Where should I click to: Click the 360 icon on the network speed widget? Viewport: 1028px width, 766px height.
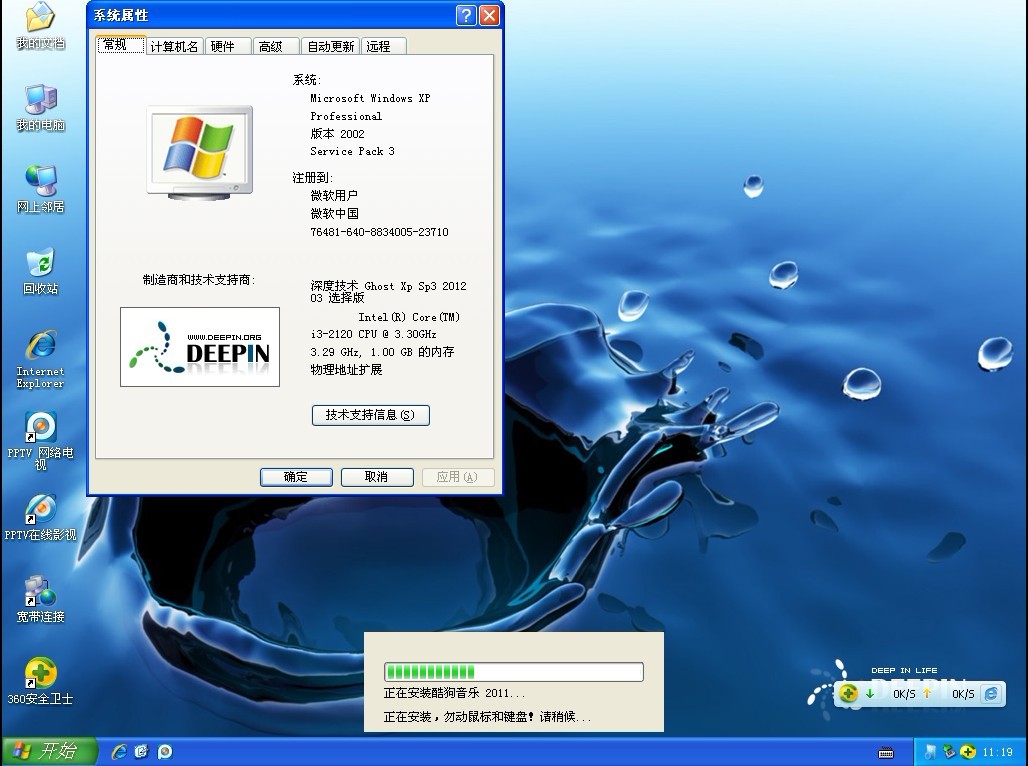click(x=849, y=693)
